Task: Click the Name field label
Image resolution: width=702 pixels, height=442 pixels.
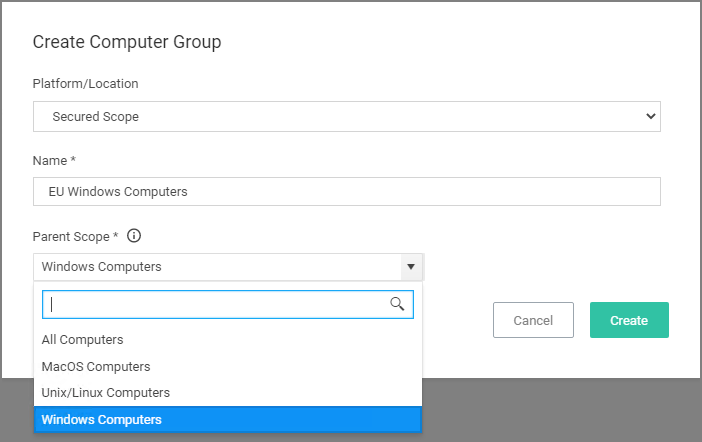Action: click(x=55, y=160)
